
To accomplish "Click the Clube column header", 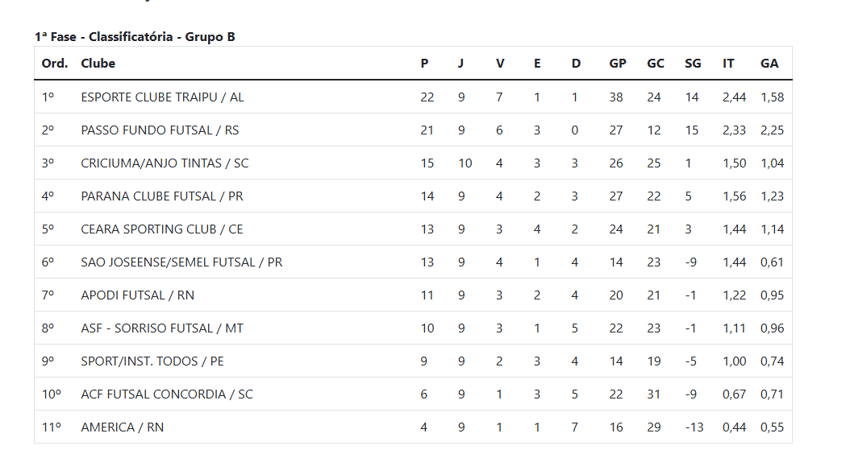I will click(x=98, y=63).
